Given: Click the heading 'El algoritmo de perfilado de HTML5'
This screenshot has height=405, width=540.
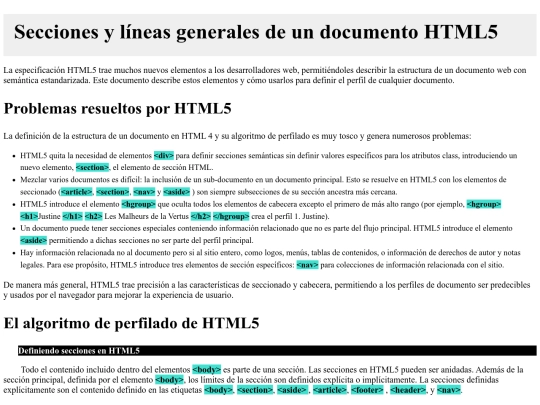Looking at the screenshot, I should 131,323.
